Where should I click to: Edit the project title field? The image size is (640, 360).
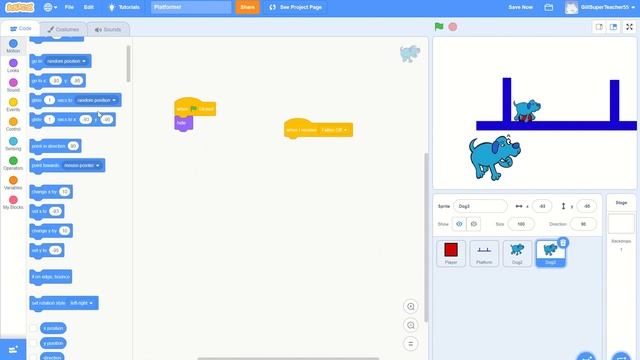click(x=191, y=7)
